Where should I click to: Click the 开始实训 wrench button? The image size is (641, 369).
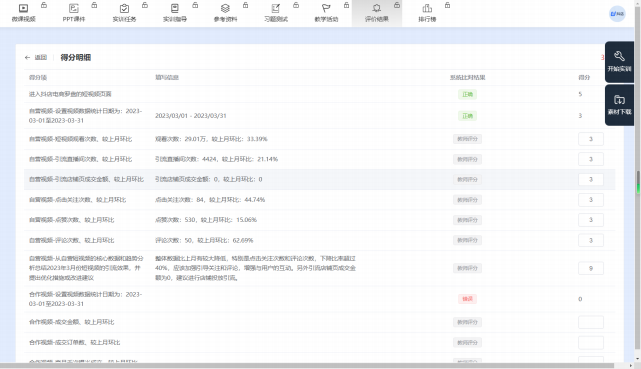point(619,62)
